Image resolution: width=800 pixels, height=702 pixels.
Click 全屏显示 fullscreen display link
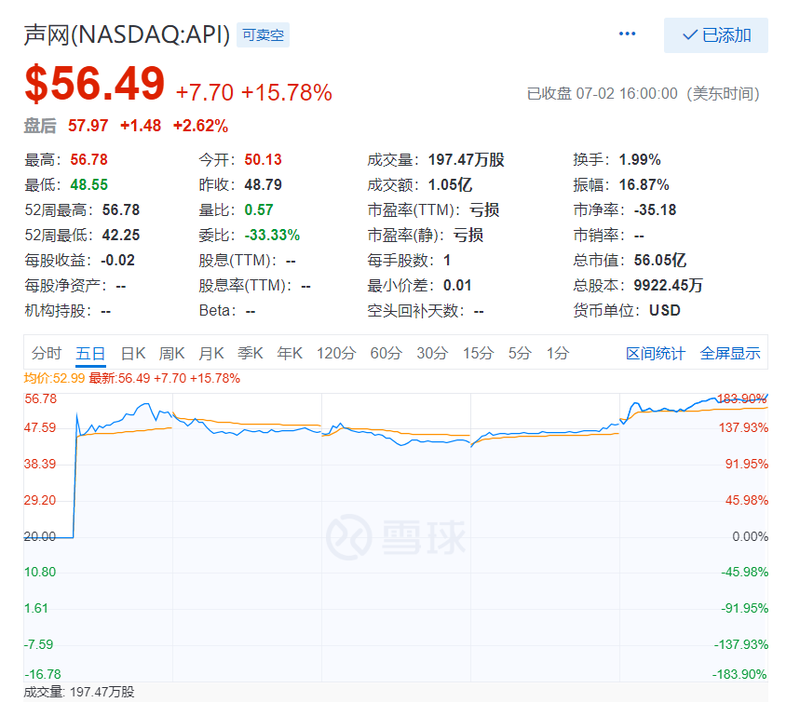(x=730, y=353)
